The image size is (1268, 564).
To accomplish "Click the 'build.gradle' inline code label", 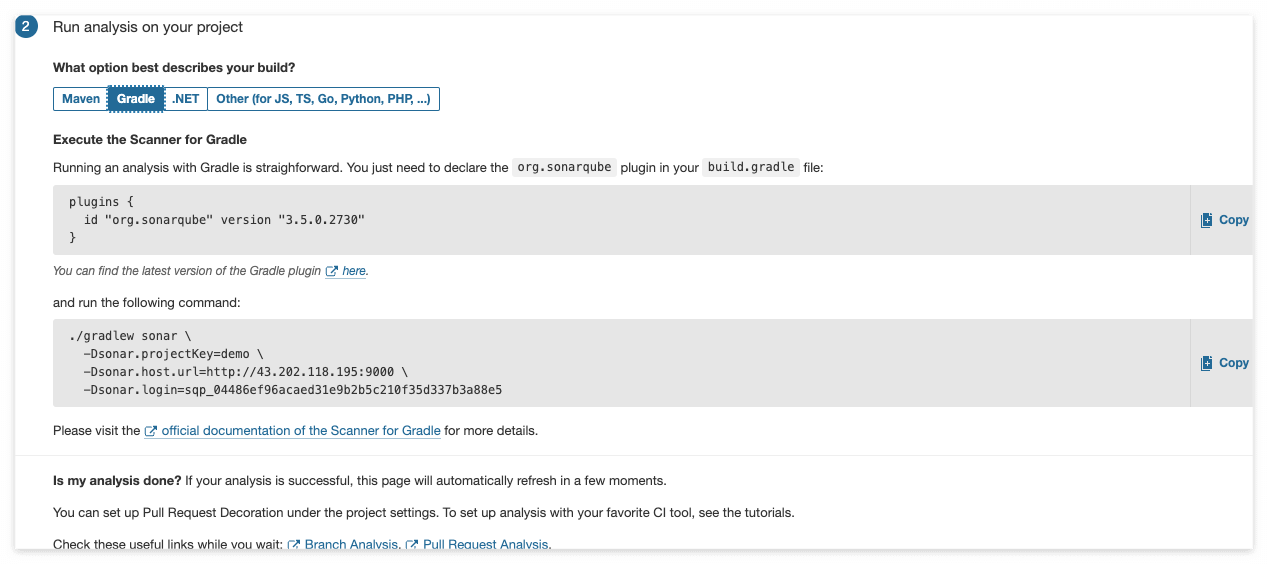I will [750, 167].
